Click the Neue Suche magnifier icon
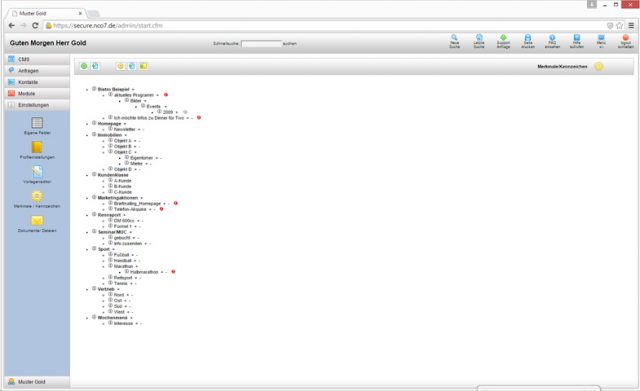Viewport: 640px width, 391px height. [454, 38]
